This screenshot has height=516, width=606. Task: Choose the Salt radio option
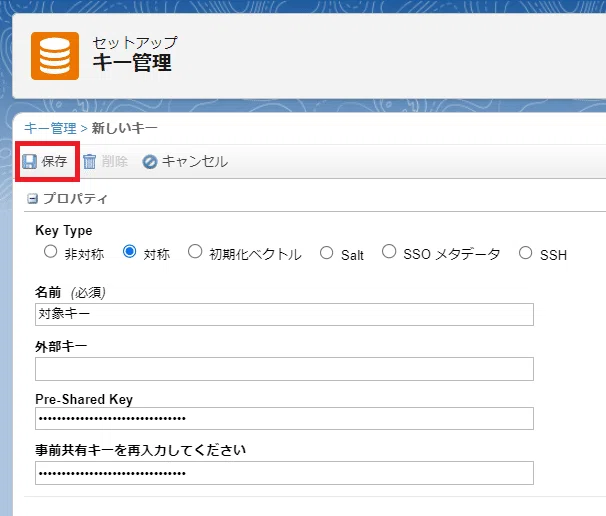(327, 253)
